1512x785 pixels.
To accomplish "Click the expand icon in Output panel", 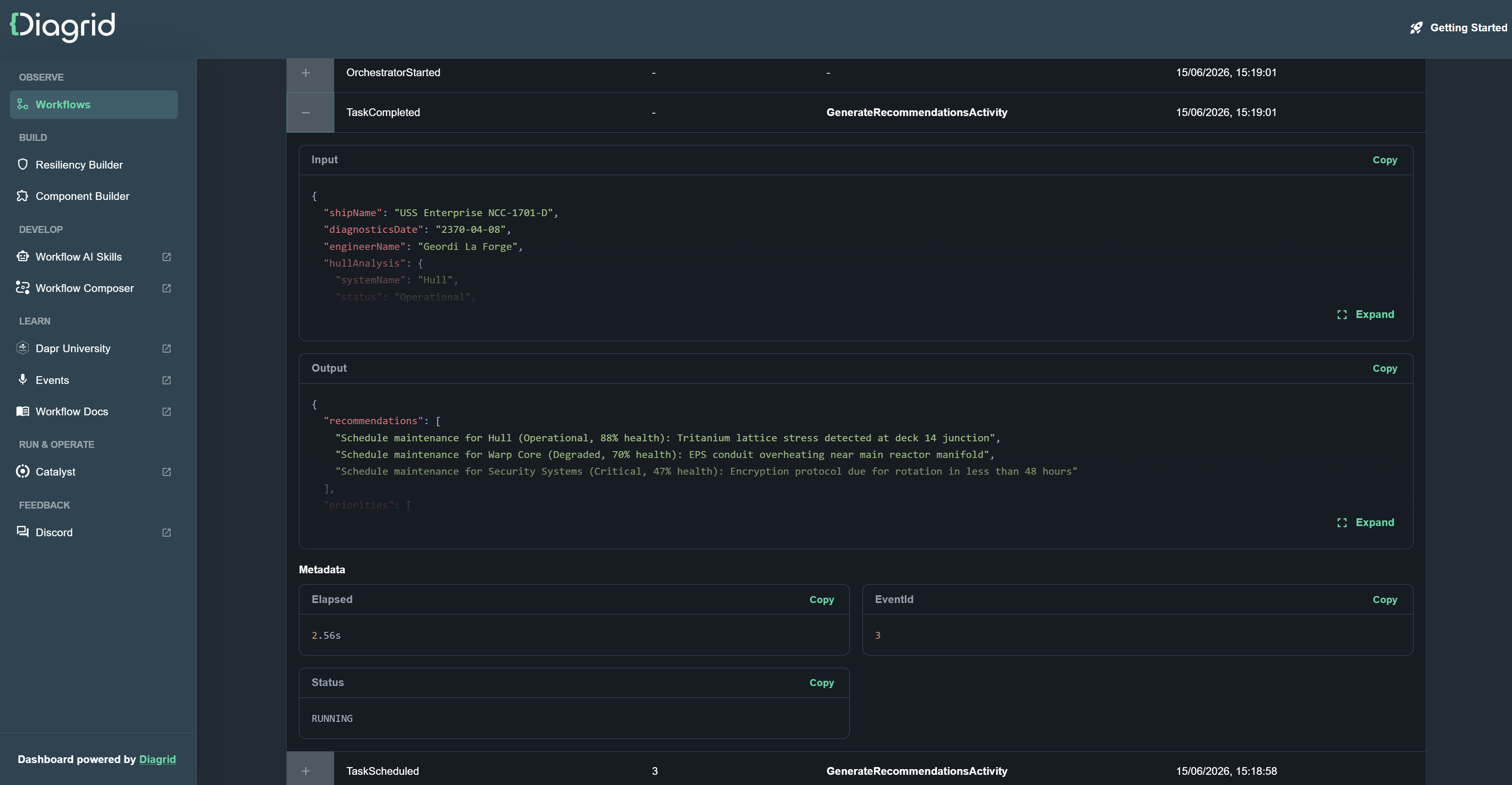I will click(1342, 522).
